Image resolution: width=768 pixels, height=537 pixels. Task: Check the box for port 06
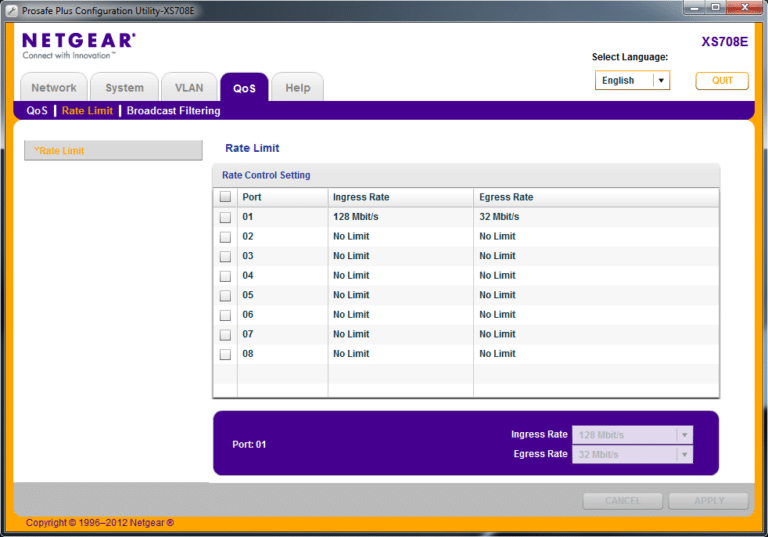point(225,315)
